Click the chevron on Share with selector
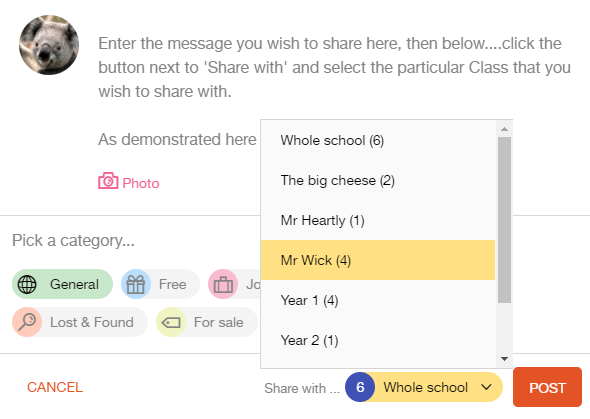 (486, 387)
